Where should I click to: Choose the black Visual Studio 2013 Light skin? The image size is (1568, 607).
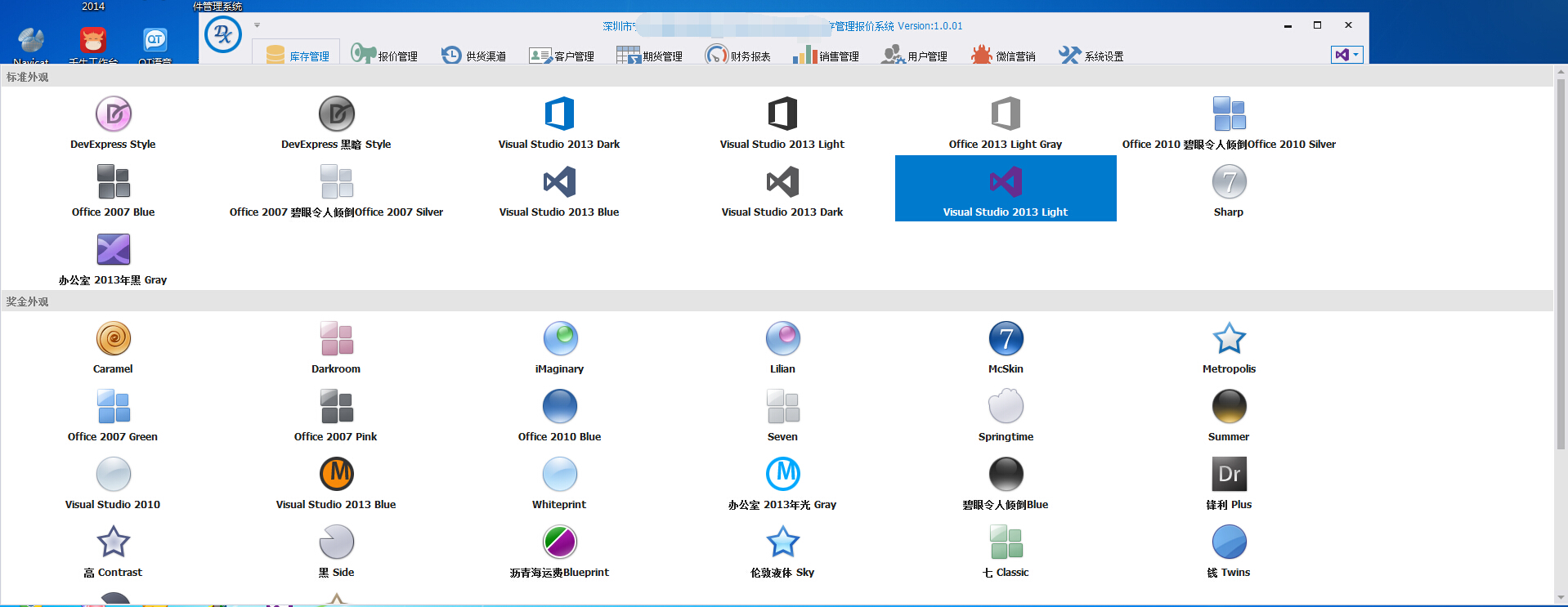tap(782, 122)
